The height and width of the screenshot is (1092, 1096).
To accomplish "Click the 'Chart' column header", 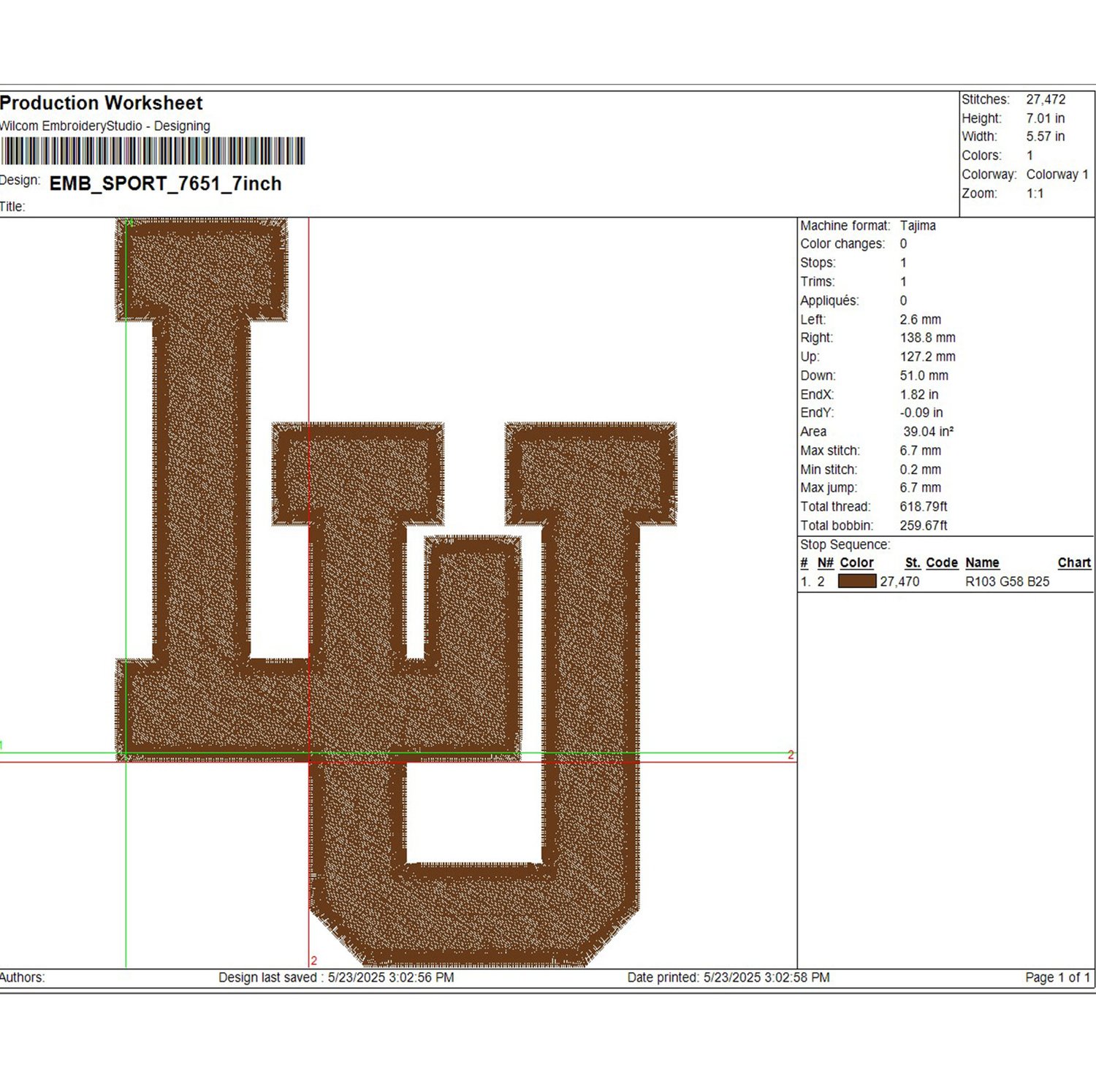I will (1074, 563).
